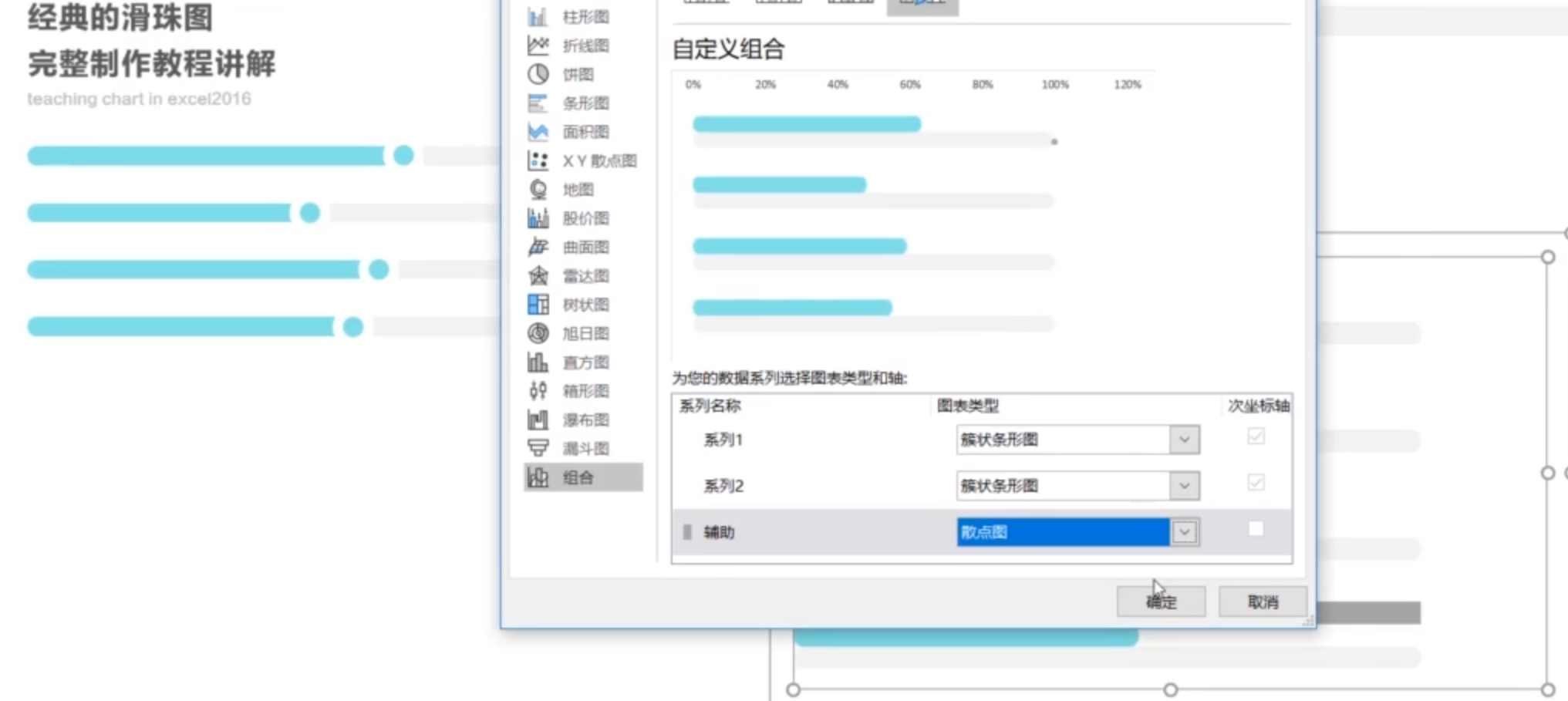Screen dimensions: 1568x701
Task: Enable the 次坐标轴 checkbox for 辅助
Action: click(1256, 529)
